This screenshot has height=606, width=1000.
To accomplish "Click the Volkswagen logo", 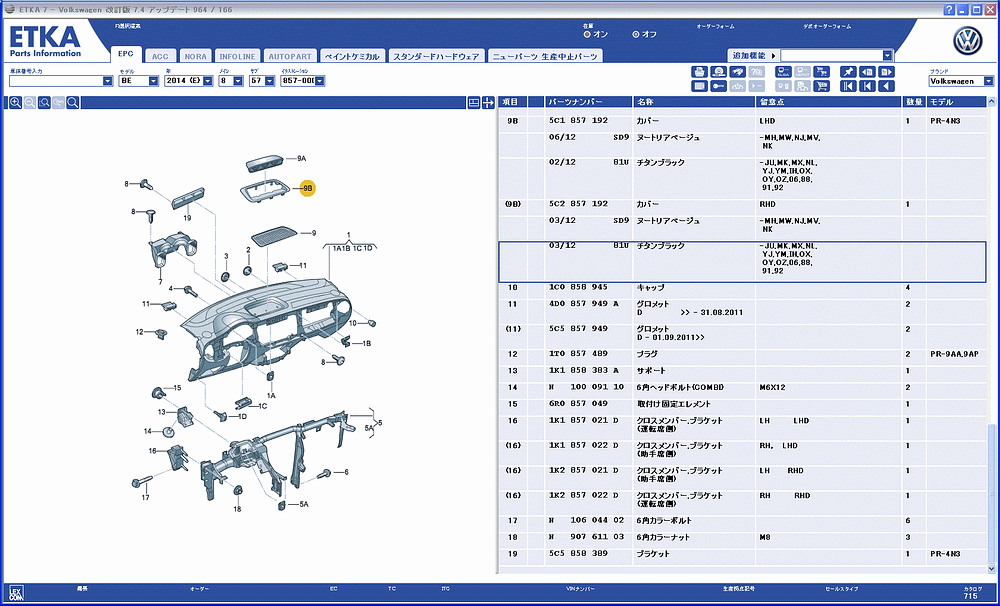I will [x=967, y=41].
